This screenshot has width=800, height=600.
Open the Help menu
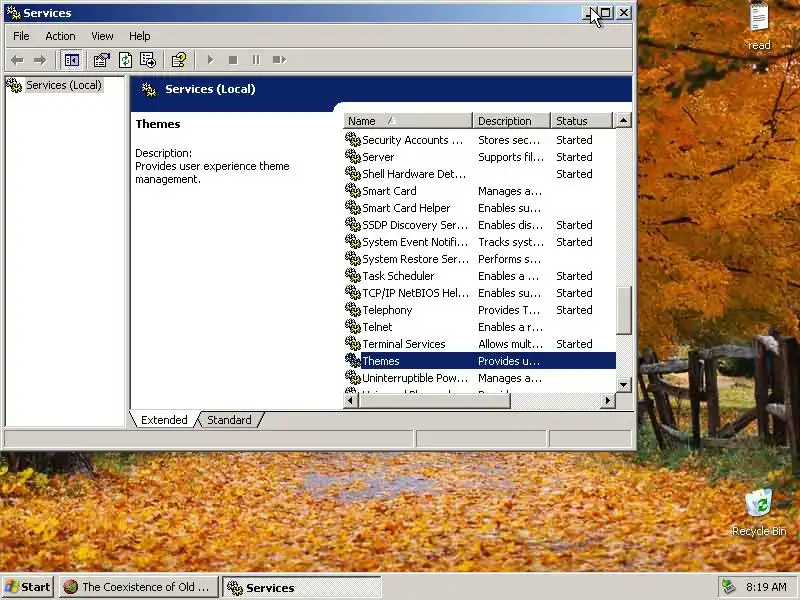[x=139, y=36]
